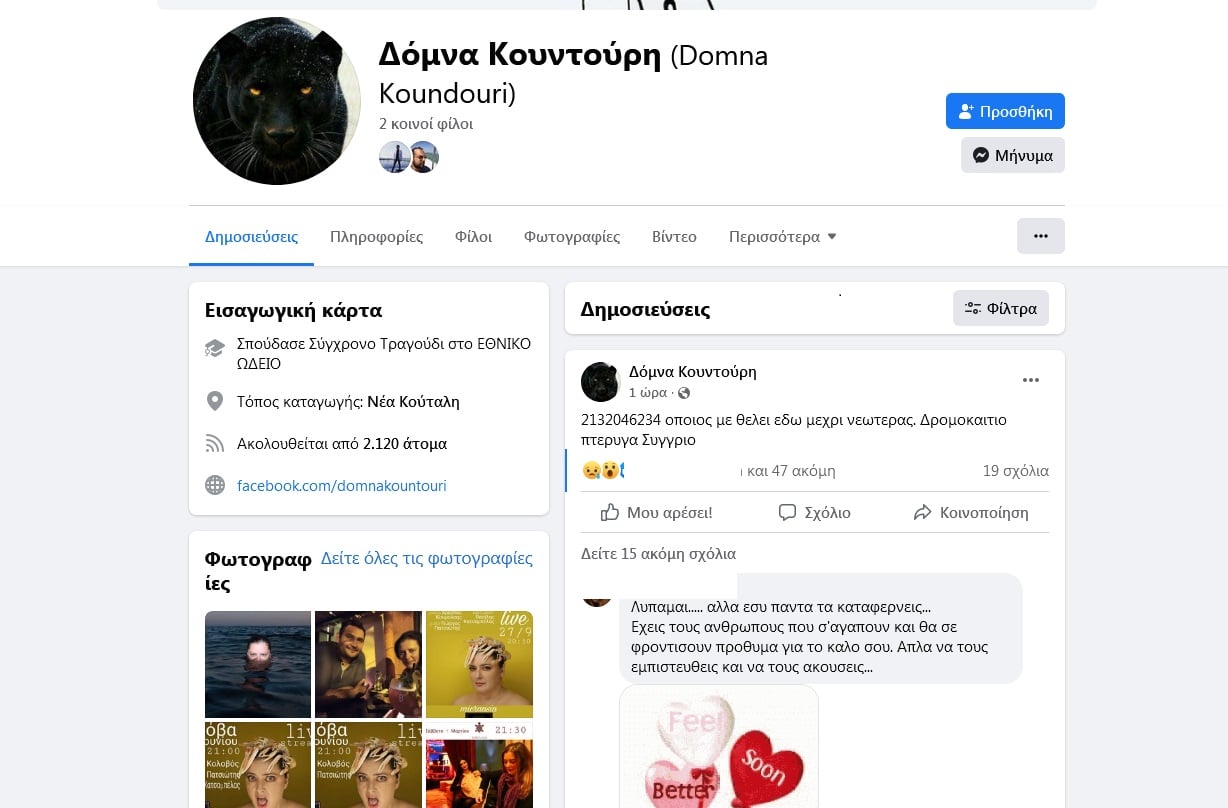
Task: Click the Σχόλιο comment button
Action: [814, 512]
